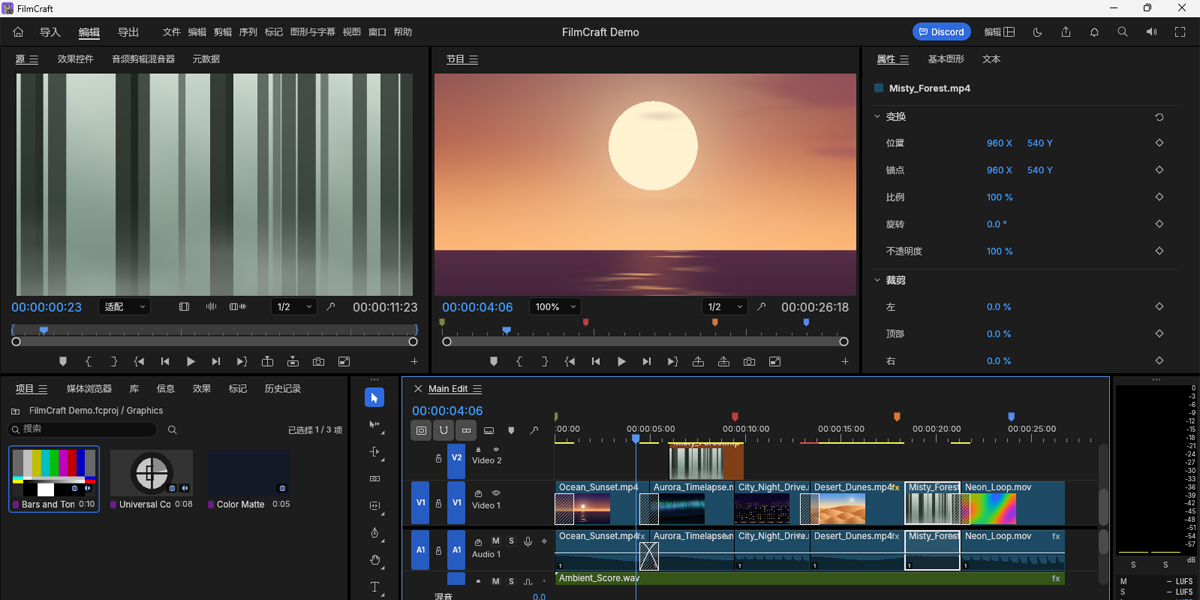The height and width of the screenshot is (600, 1200).
Task: Switch to the 媒体浏览器 tab
Action: tap(89, 389)
